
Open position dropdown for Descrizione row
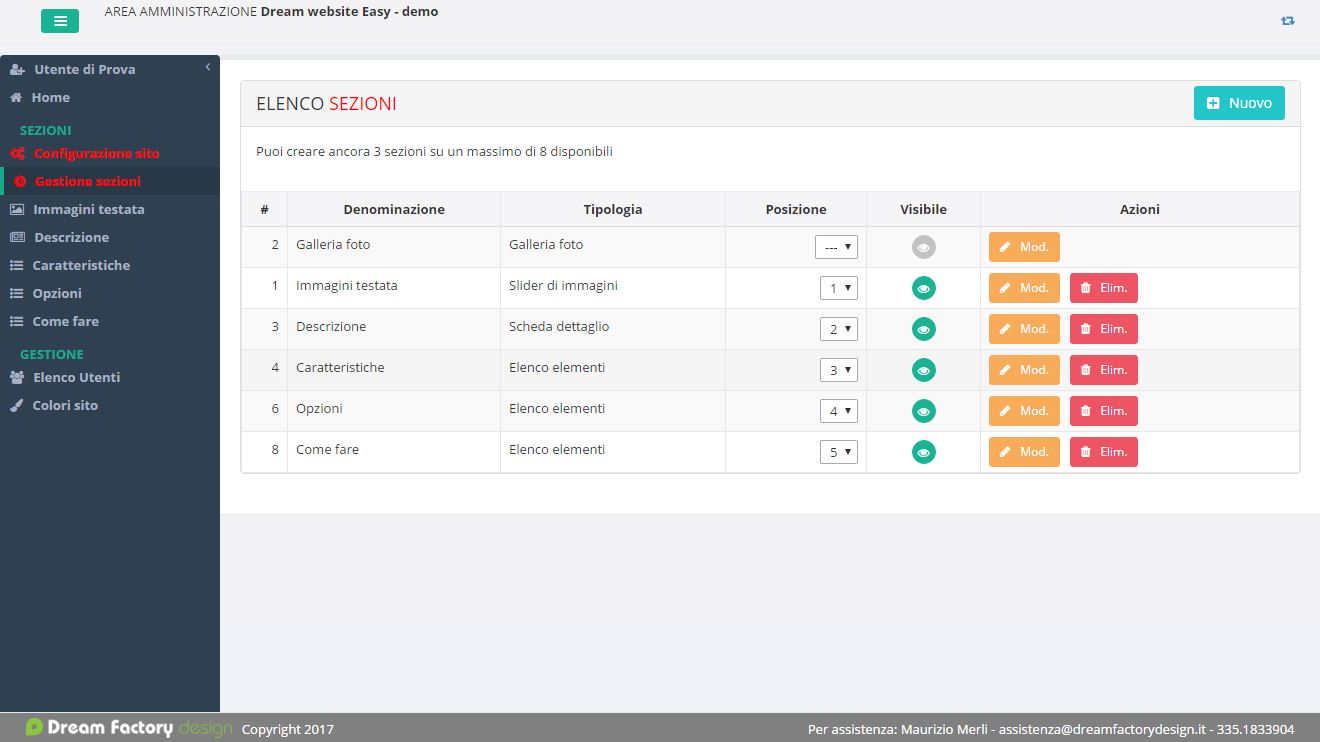tap(839, 329)
